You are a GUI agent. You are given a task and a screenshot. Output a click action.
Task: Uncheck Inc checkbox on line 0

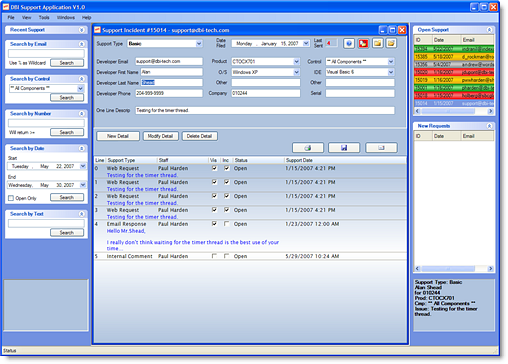point(227,168)
